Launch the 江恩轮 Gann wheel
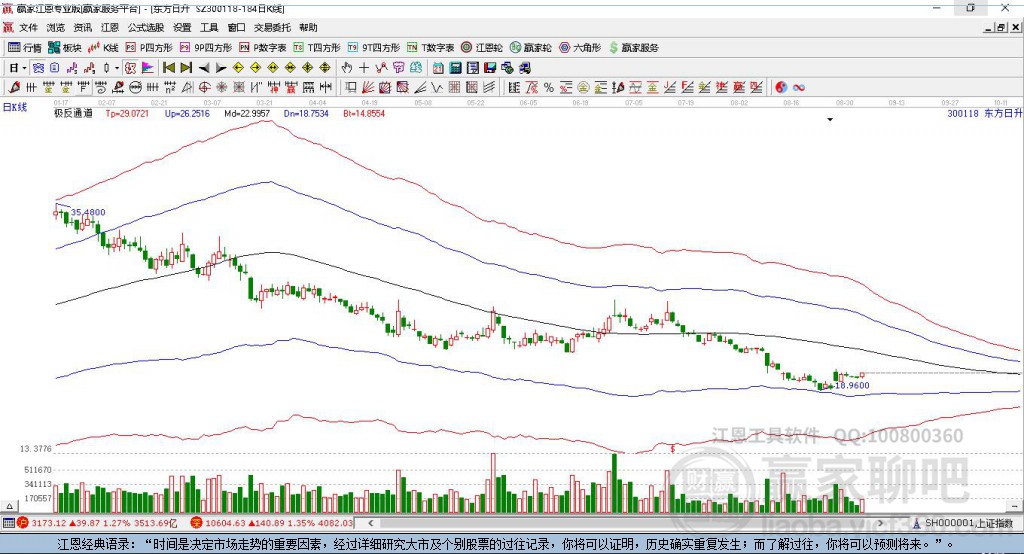The height and width of the screenshot is (554, 1024). tap(482, 48)
